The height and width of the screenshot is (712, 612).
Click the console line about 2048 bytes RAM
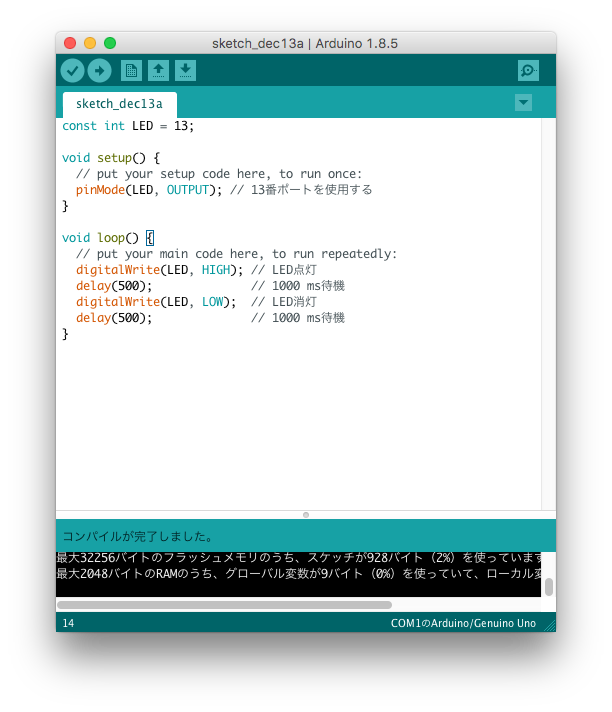pos(299,574)
